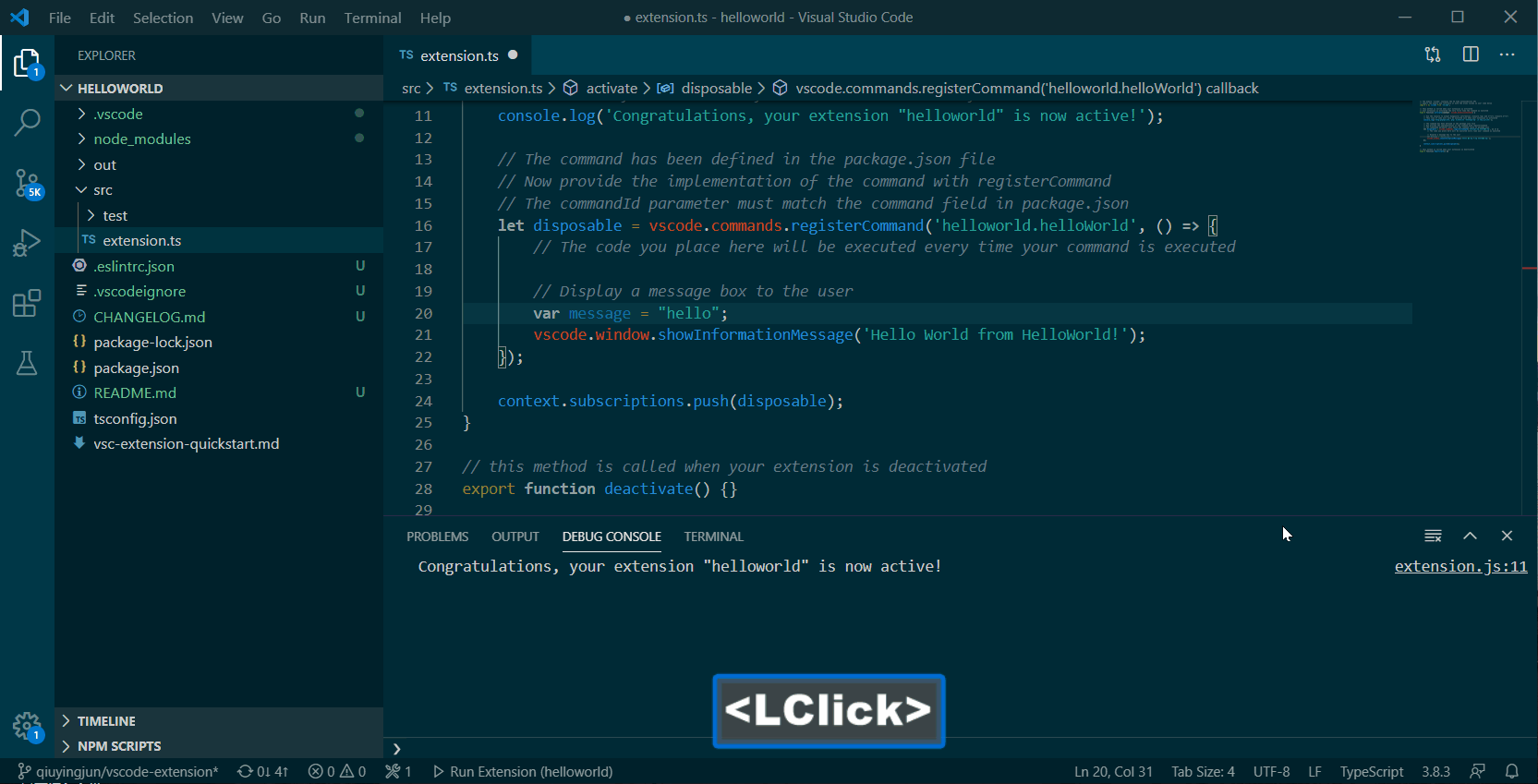Select the DEBUG CONSOLE panel tab

612,537
